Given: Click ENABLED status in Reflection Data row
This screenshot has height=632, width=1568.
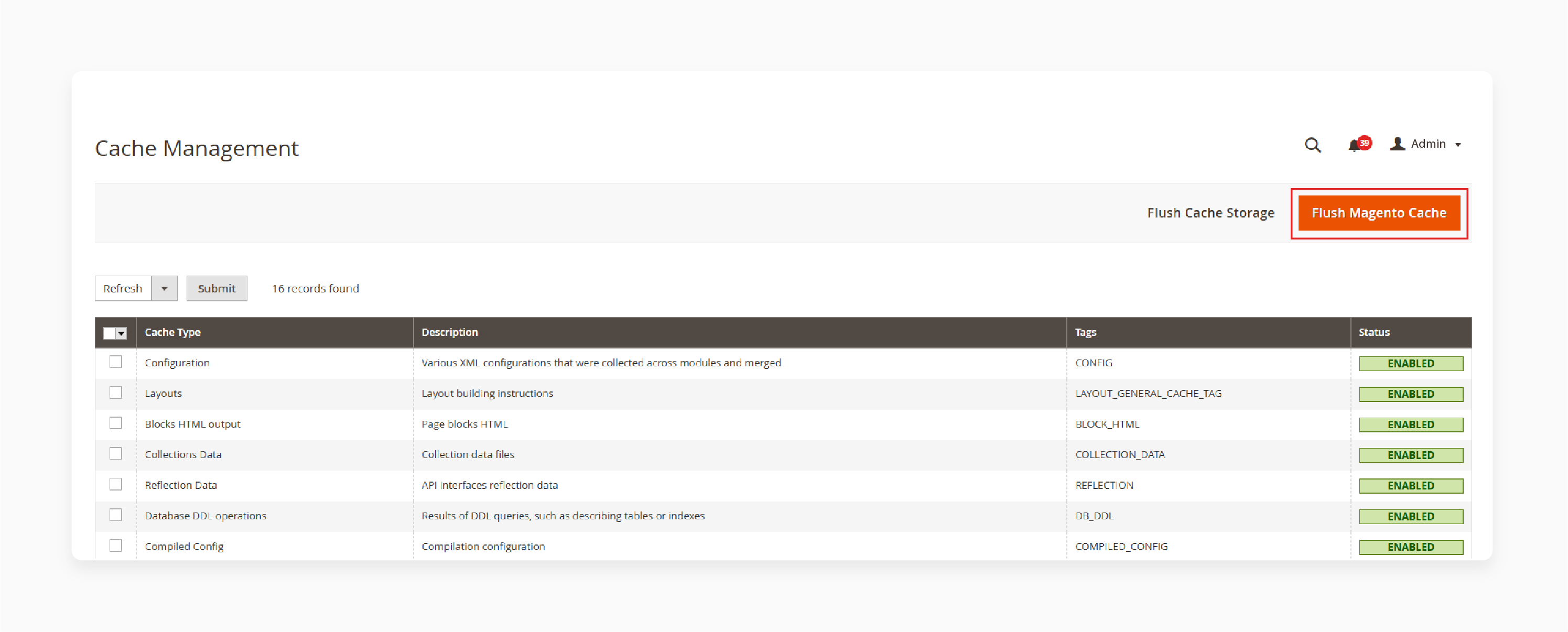Looking at the screenshot, I should (1411, 485).
